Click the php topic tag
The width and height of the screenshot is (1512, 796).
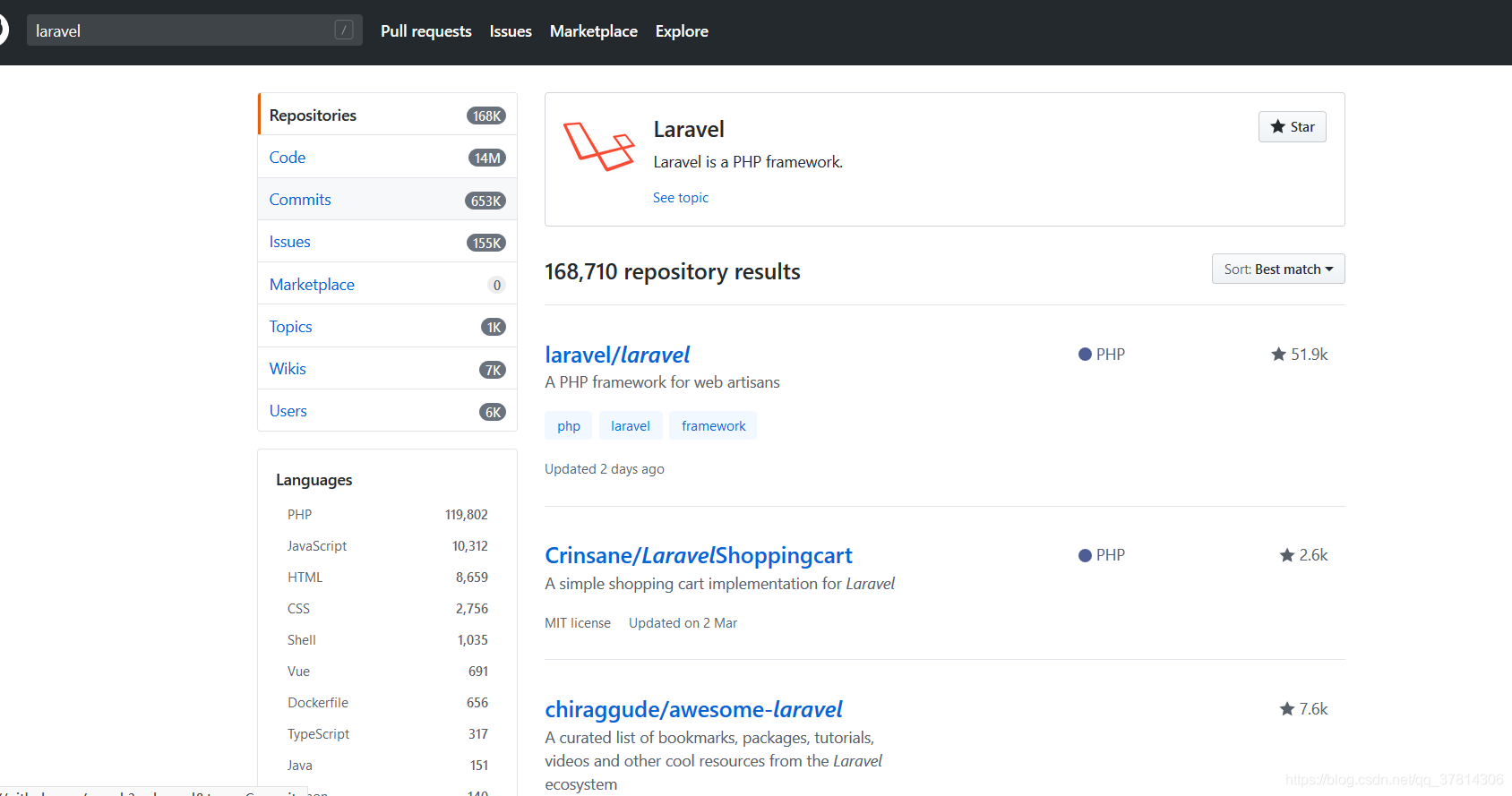point(568,425)
